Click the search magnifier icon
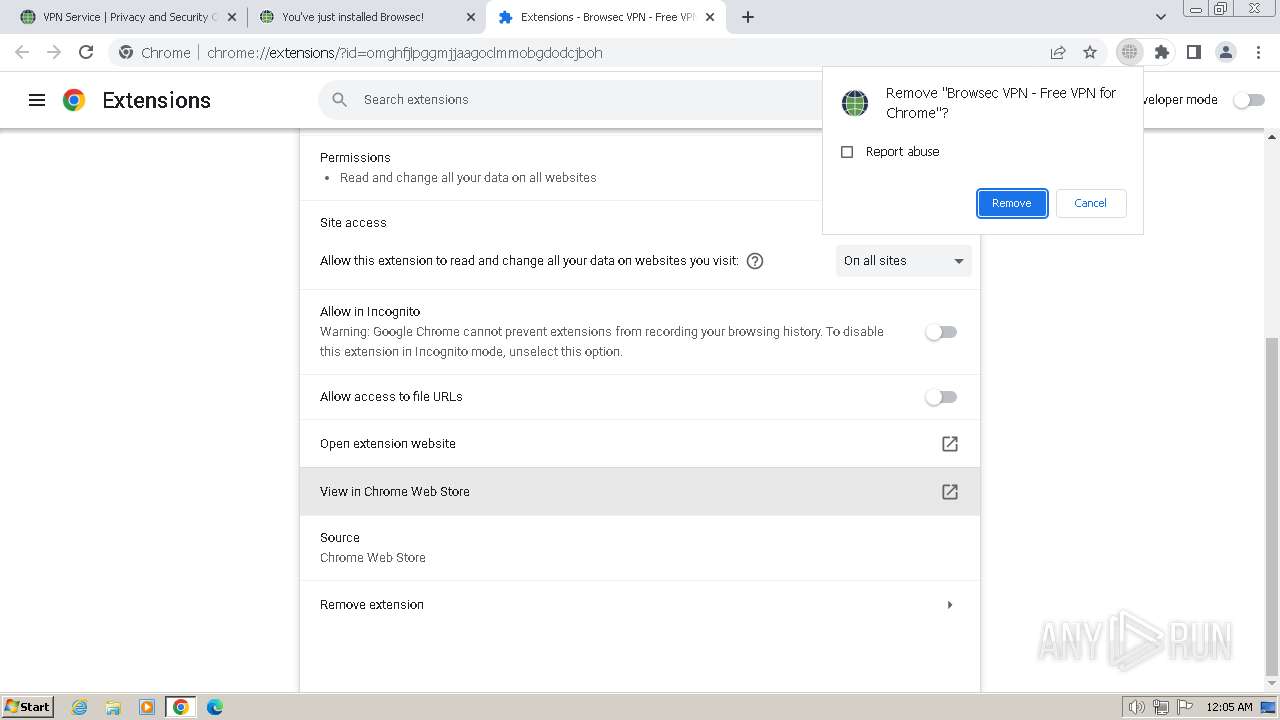This screenshot has height=720, width=1280. (x=340, y=100)
